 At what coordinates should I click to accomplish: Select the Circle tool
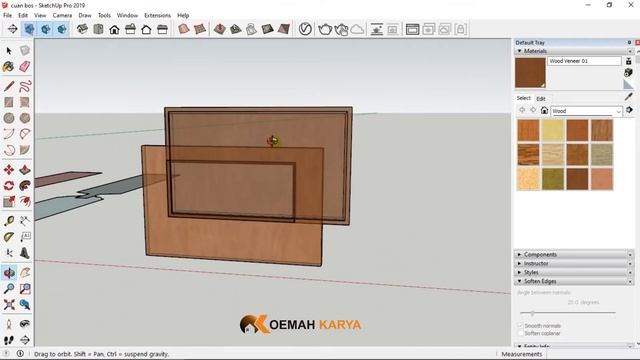[9, 118]
